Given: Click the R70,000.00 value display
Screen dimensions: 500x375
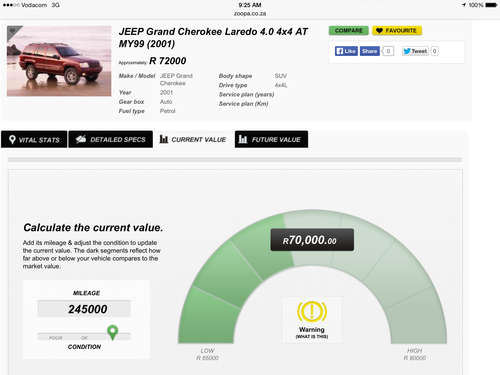Looking at the screenshot, I should (x=312, y=240).
